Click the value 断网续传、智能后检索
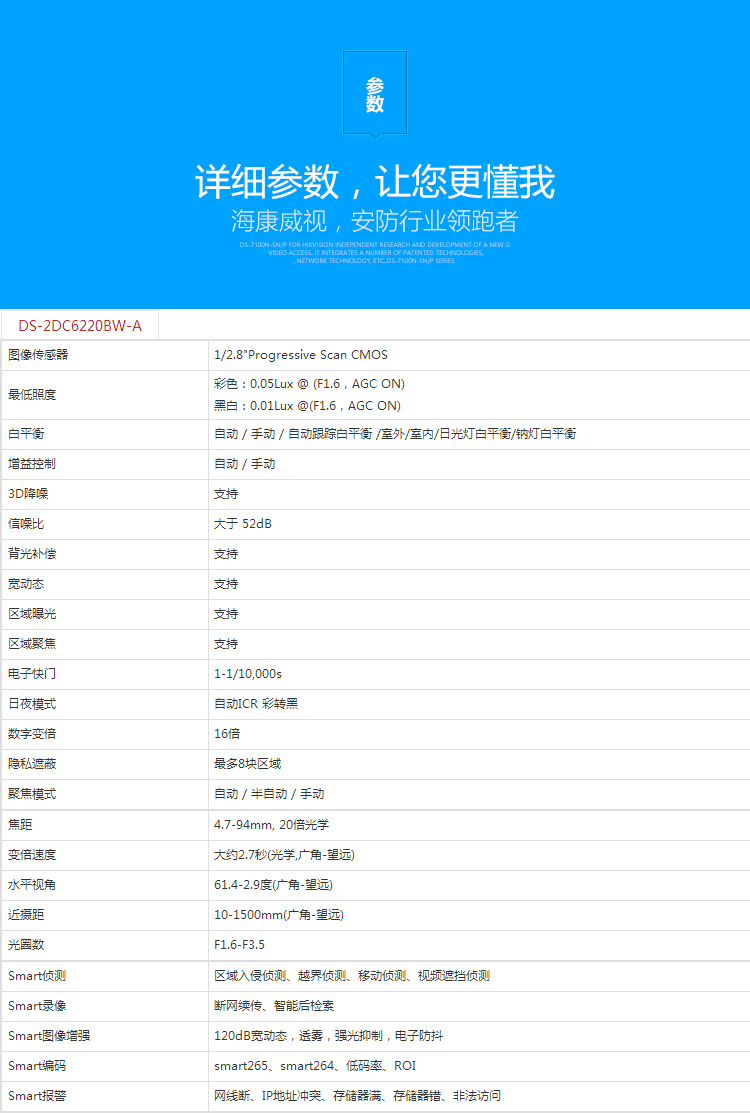 coord(274,1006)
